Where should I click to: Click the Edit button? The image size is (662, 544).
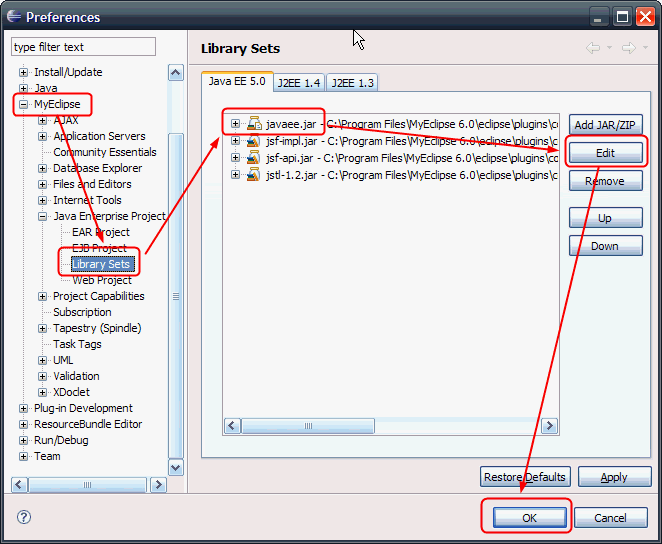[605, 153]
